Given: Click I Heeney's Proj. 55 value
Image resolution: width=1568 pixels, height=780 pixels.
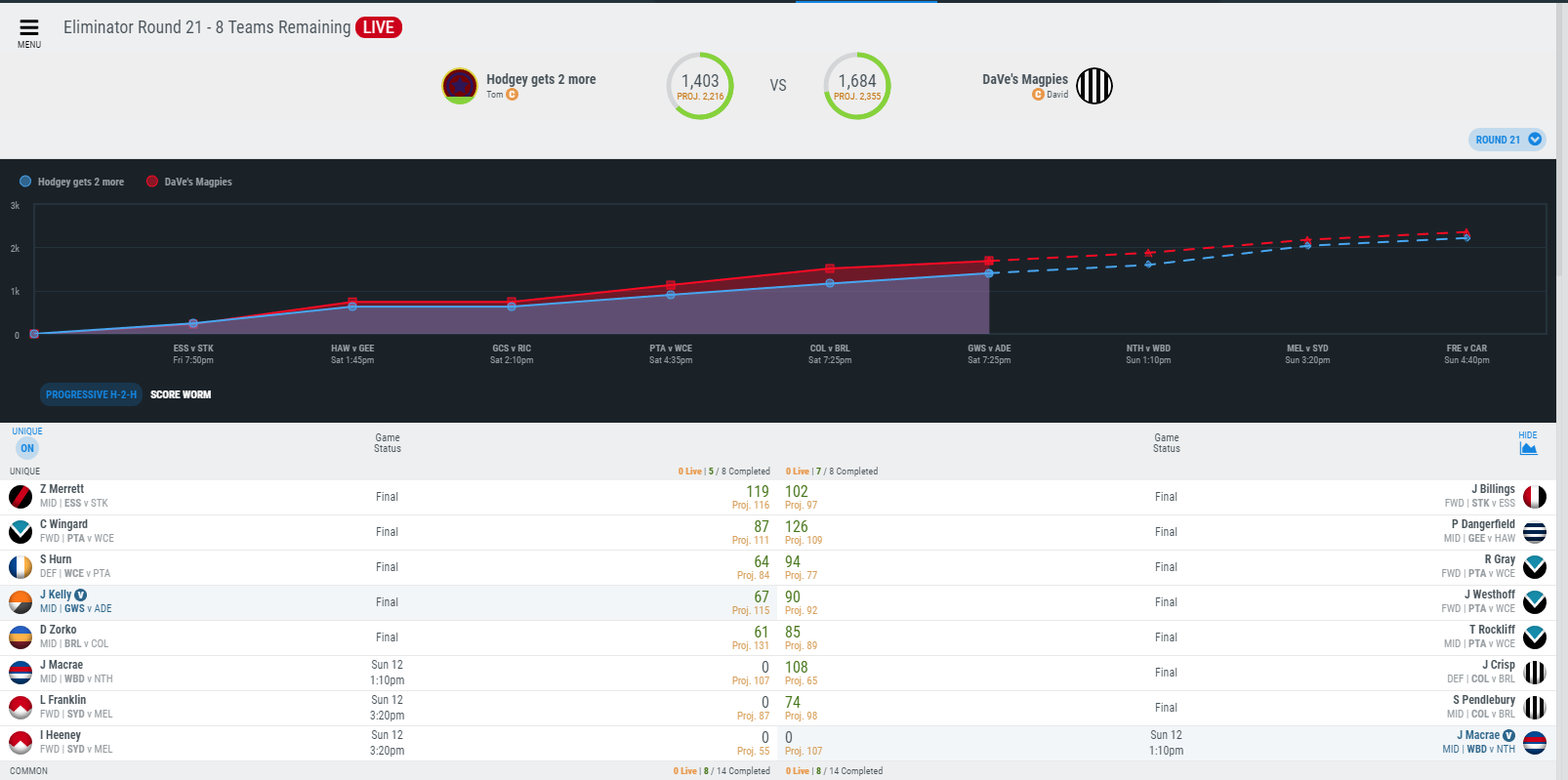Looking at the screenshot, I should click(x=753, y=751).
